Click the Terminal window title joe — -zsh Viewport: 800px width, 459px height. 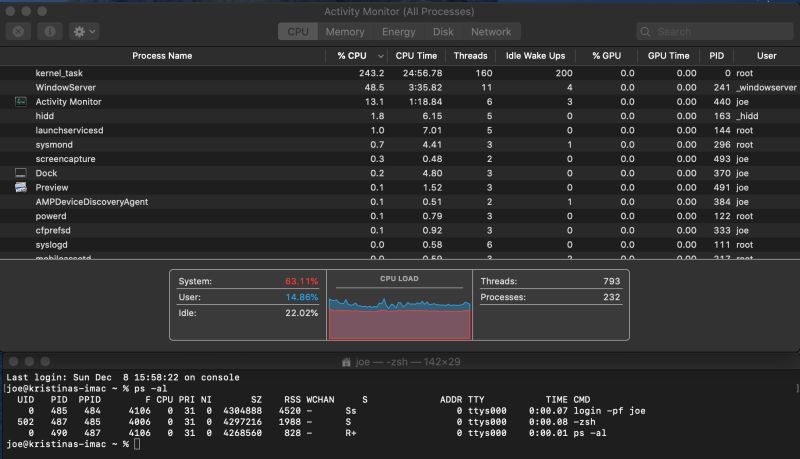click(x=382, y=362)
